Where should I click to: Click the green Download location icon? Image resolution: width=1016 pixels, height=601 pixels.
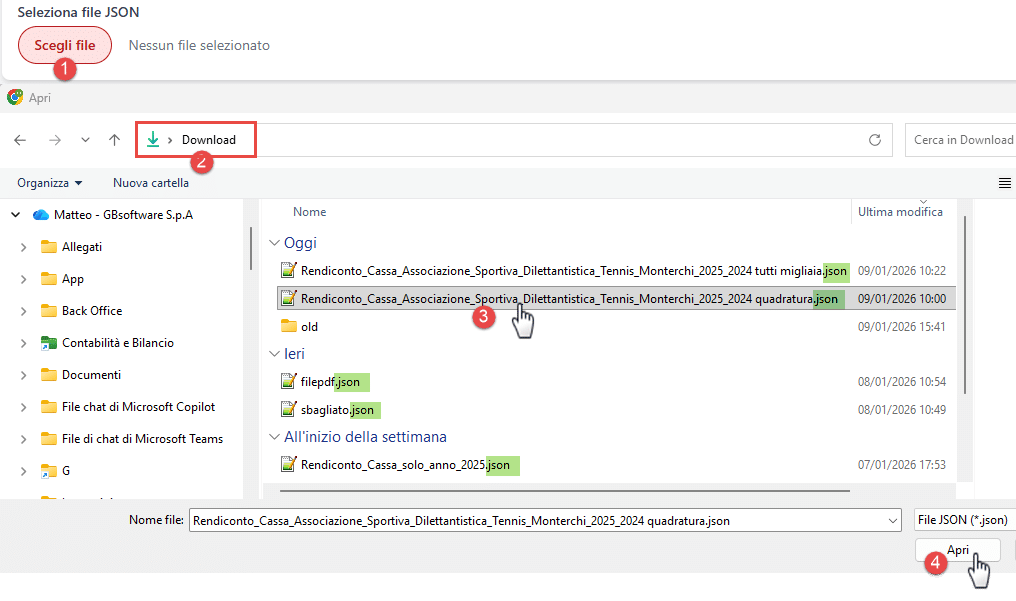pos(153,139)
